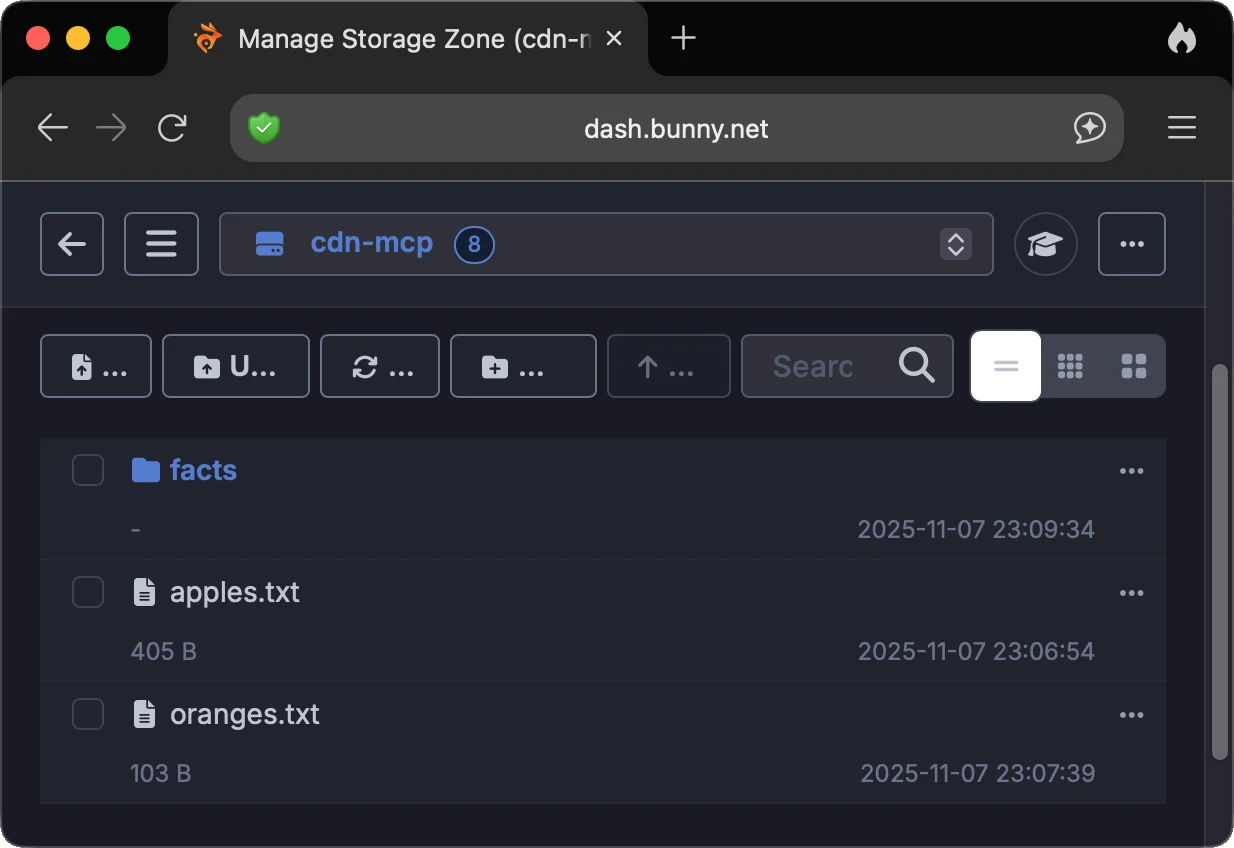The width and height of the screenshot is (1234, 848).
Task: Open the three-dot menu for oranges.txt row
Action: pos(1131,715)
